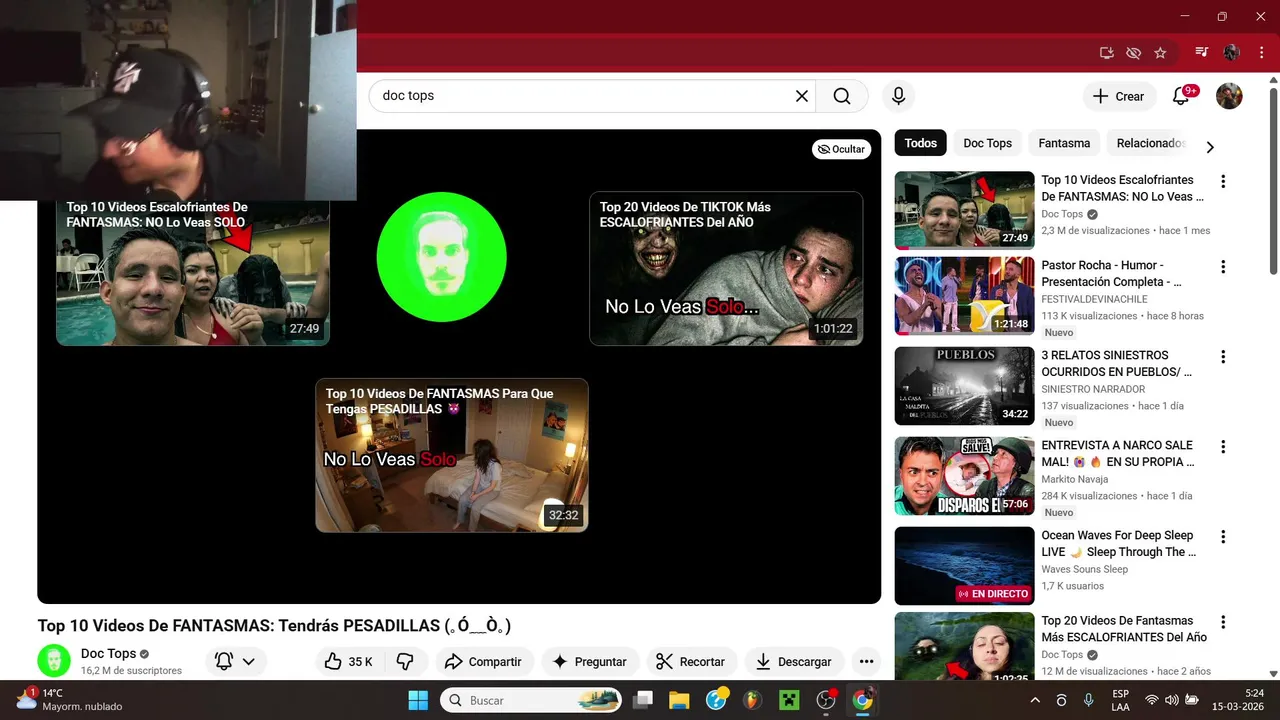Start voice search with the microphone icon
1280x720 pixels.
898,96
